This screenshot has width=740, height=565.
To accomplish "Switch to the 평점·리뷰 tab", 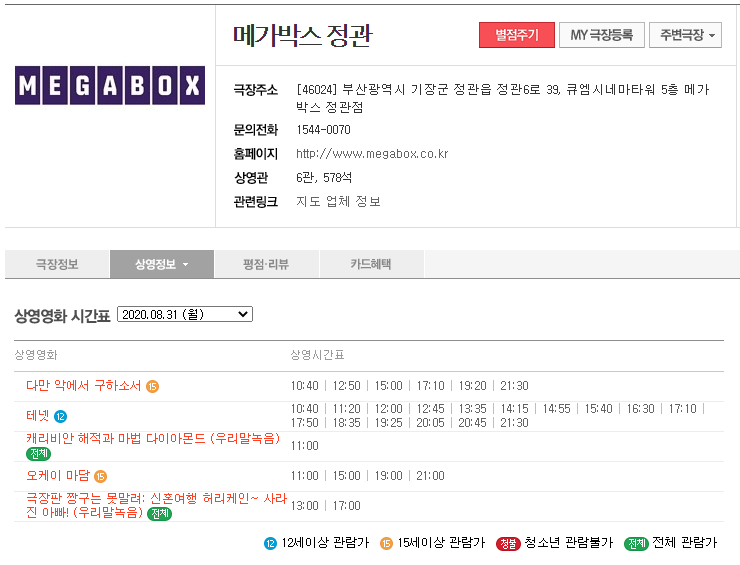I will coord(266,264).
